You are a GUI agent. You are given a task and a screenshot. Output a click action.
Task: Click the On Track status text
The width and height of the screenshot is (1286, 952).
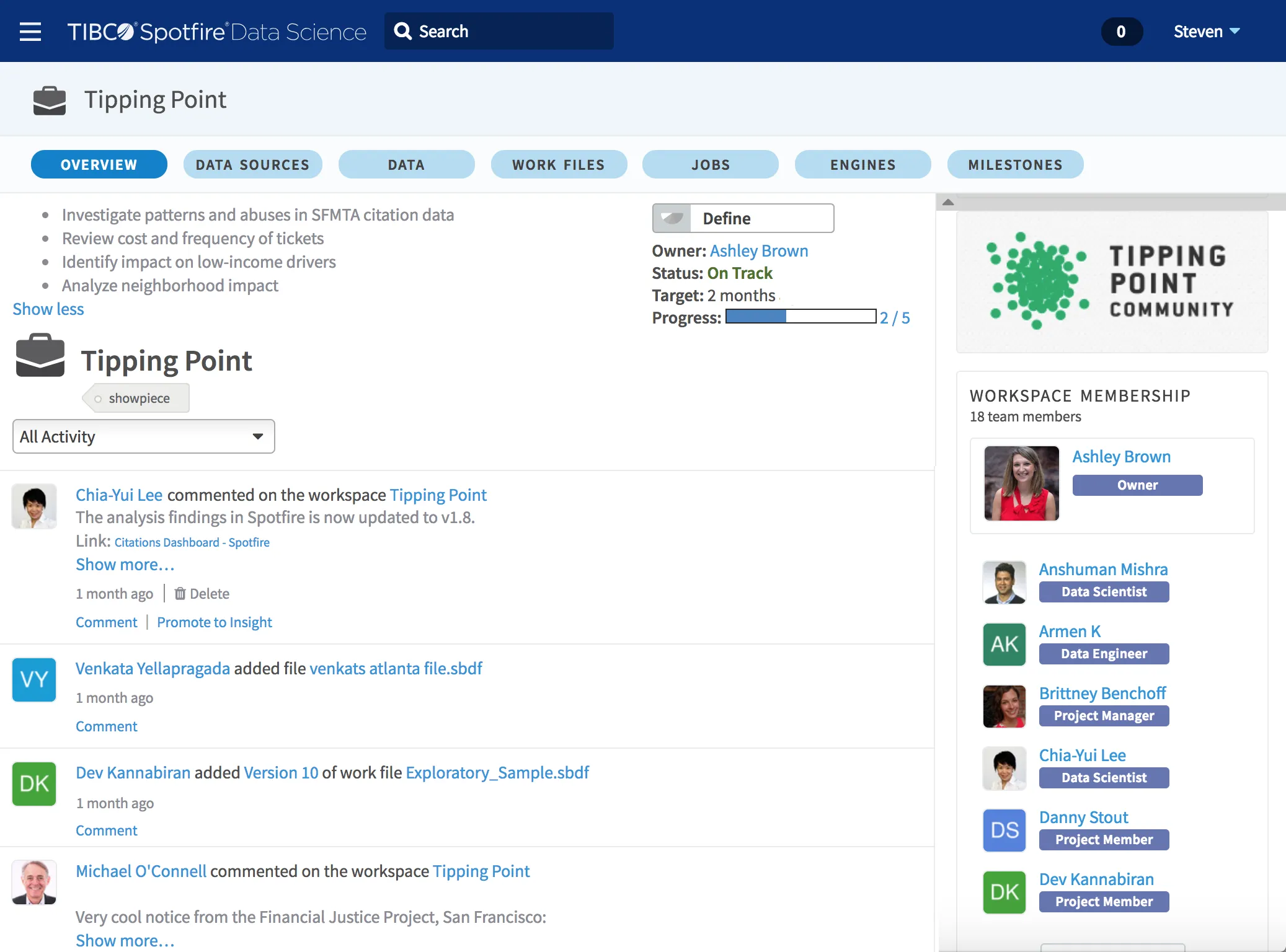point(740,273)
